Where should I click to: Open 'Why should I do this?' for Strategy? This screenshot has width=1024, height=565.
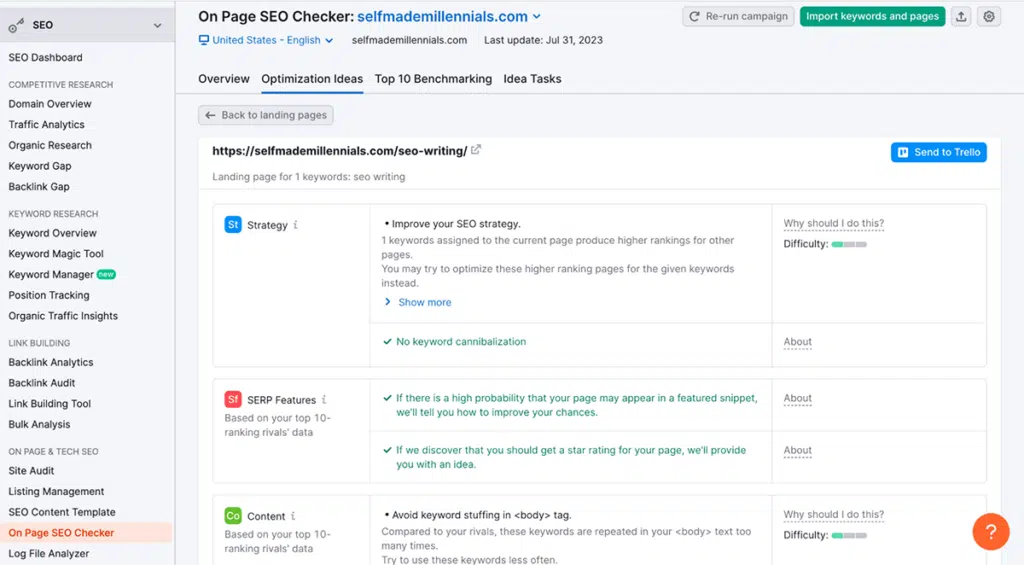click(833, 223)
